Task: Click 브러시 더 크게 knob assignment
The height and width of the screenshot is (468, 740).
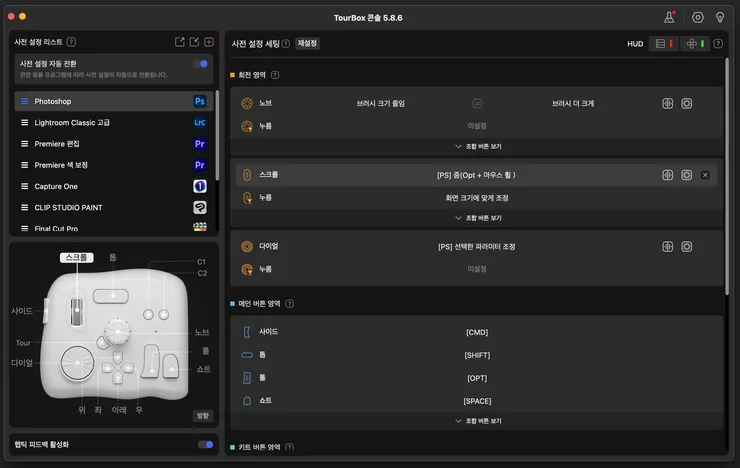Action: [x=573, y=103]
